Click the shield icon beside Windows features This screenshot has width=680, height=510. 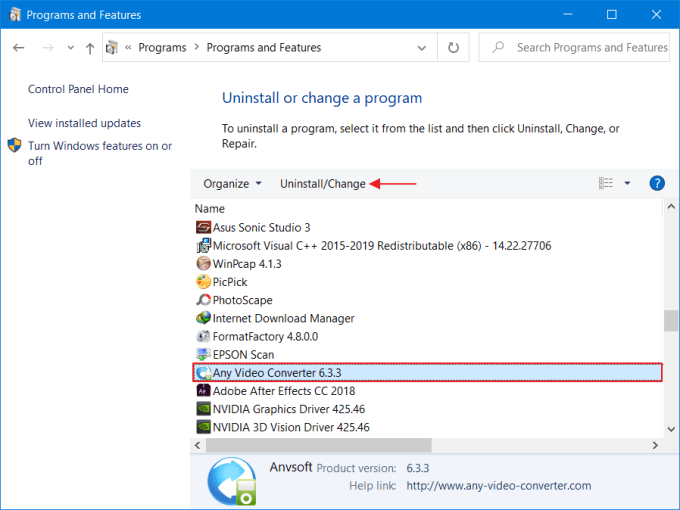[14, 146]
